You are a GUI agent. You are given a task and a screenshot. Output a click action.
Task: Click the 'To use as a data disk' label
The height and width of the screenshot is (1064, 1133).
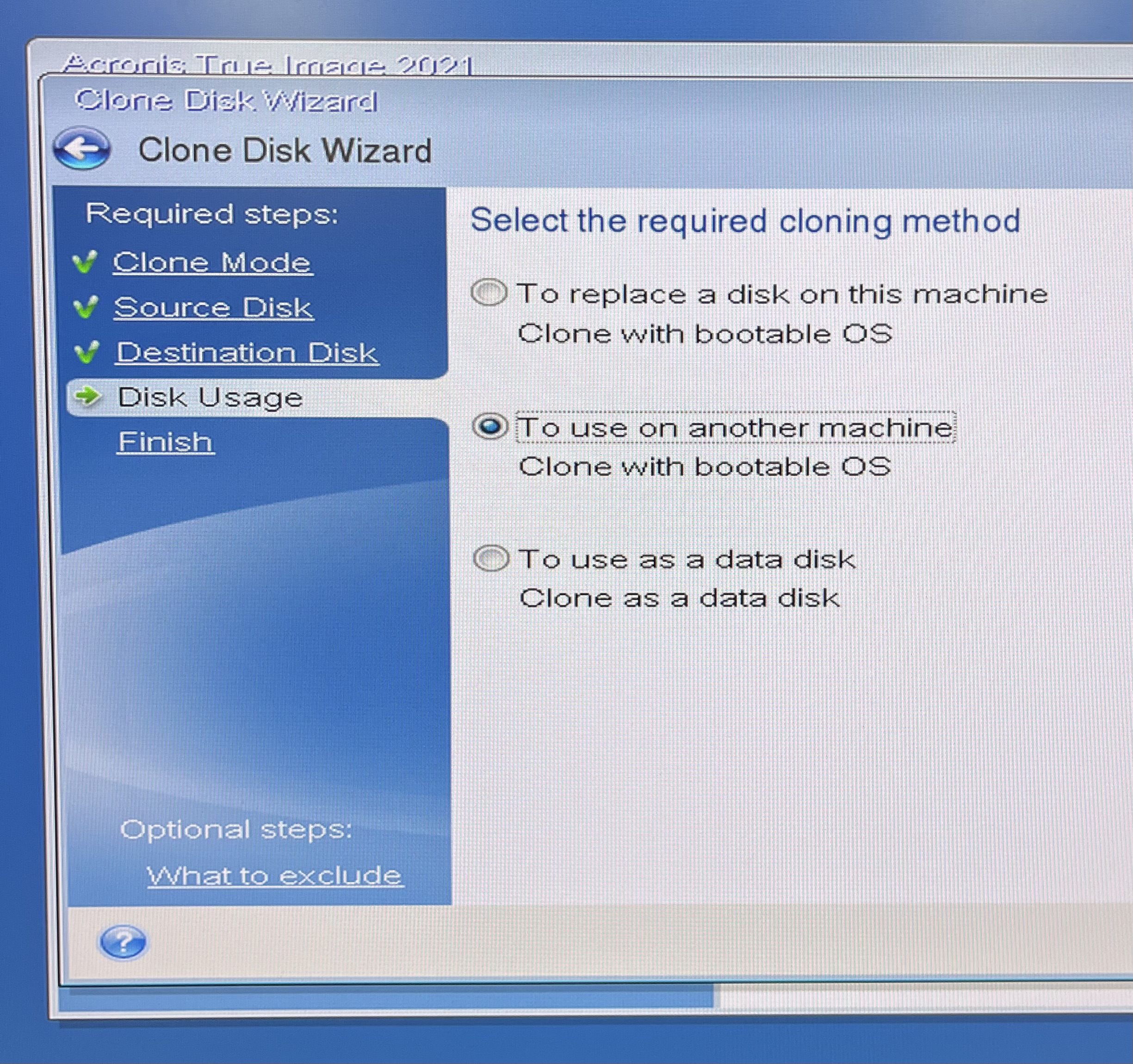pyautogui.click(x=686, y=560)
